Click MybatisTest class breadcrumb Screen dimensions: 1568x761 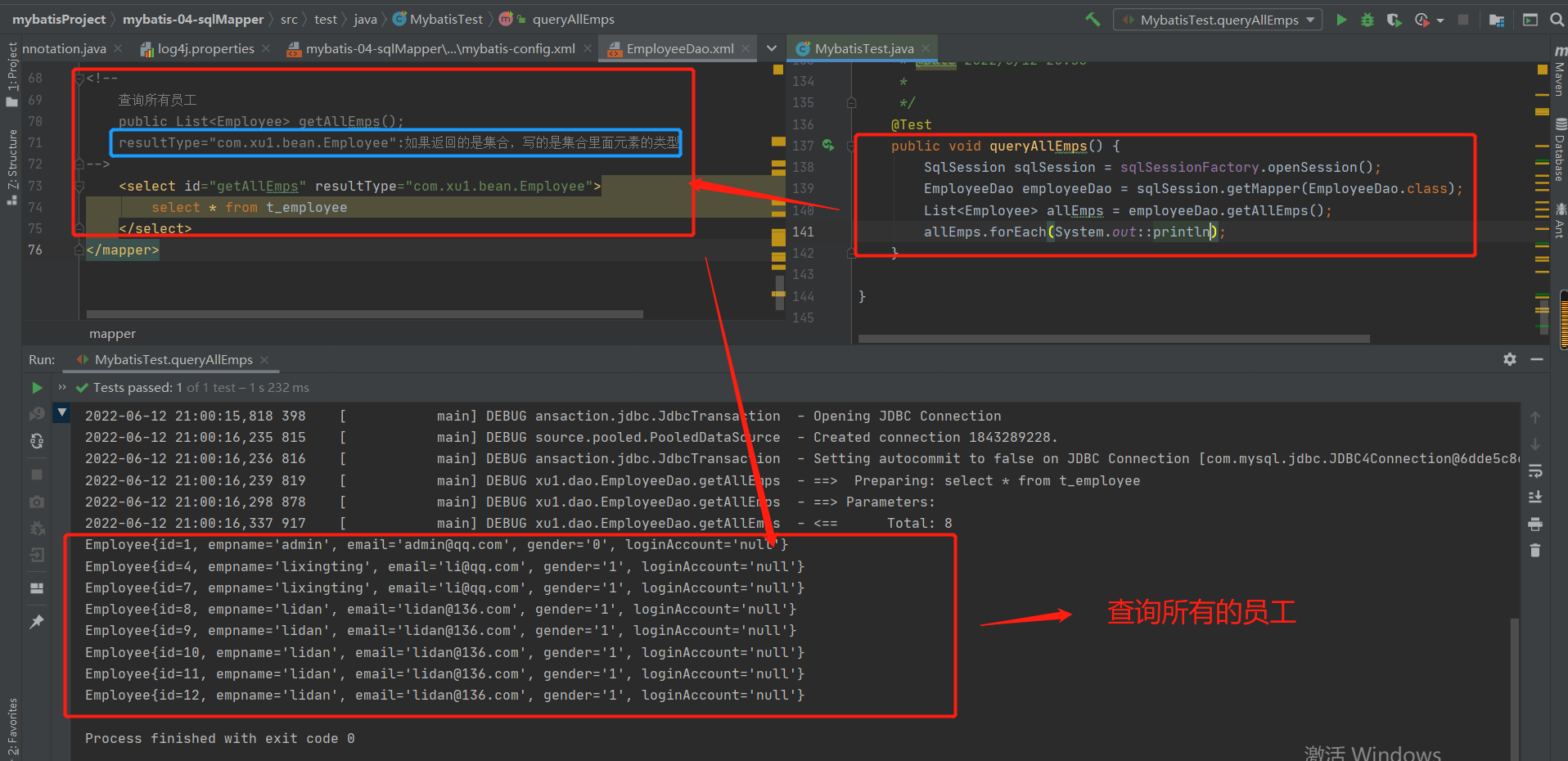438,20
